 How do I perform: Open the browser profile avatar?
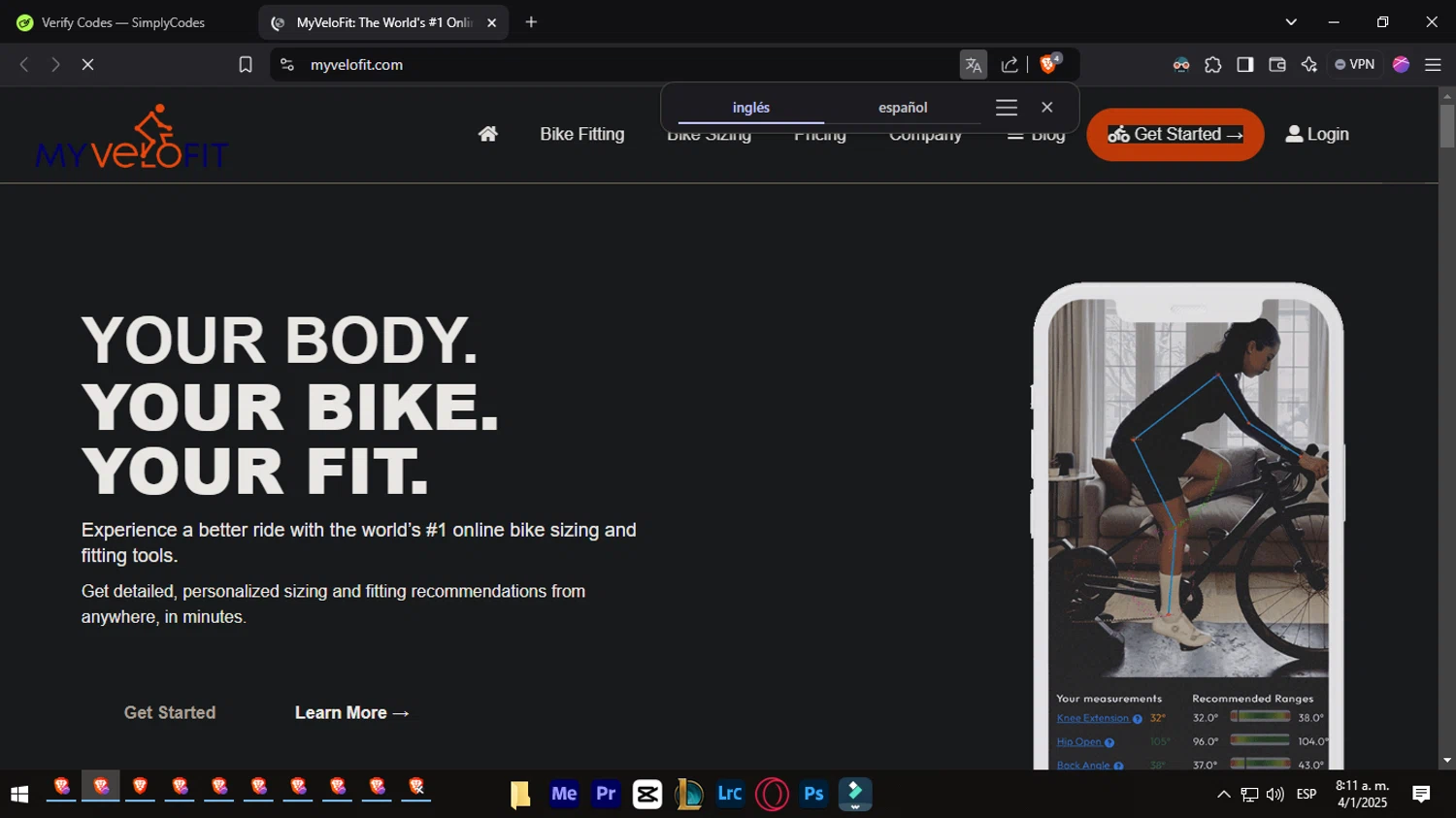click(1401, 65)
